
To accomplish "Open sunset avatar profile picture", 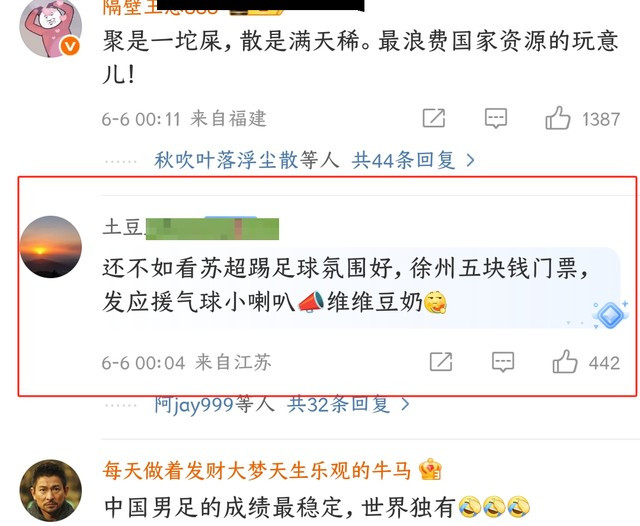I will 51,247.
